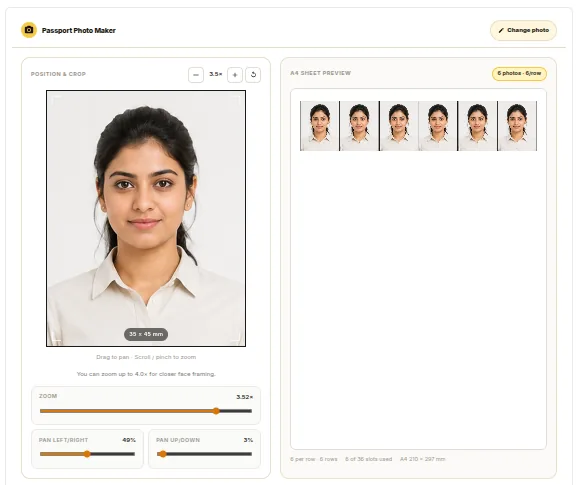Click the 3.52× zoom value

(245, 397)
